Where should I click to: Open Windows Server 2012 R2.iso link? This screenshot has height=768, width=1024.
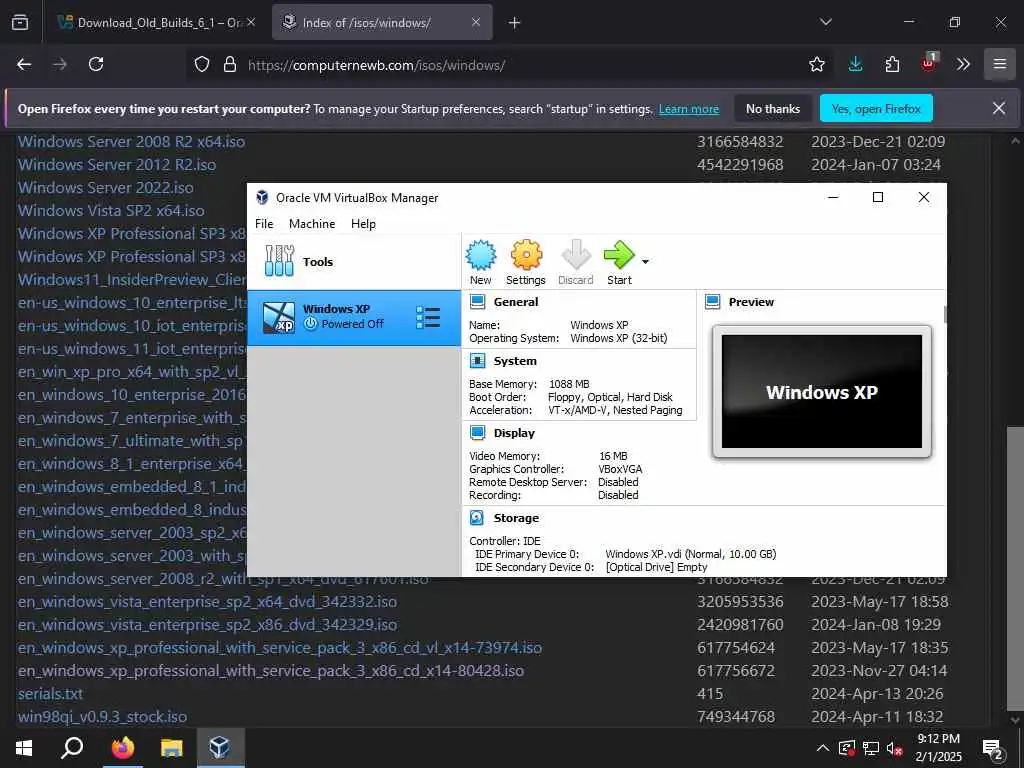point(117,165)
